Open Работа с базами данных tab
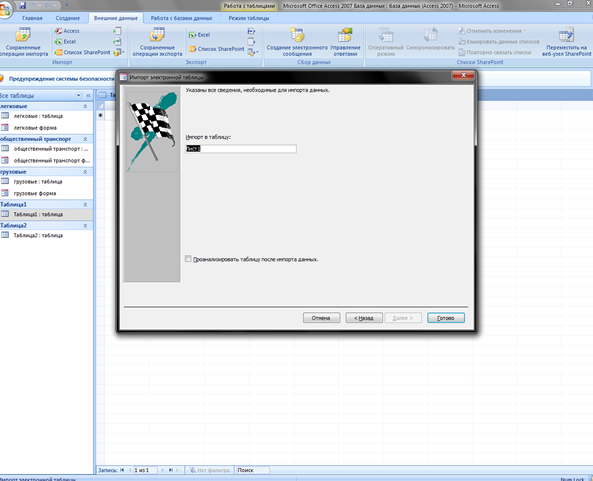 click(x=182, y=18)
